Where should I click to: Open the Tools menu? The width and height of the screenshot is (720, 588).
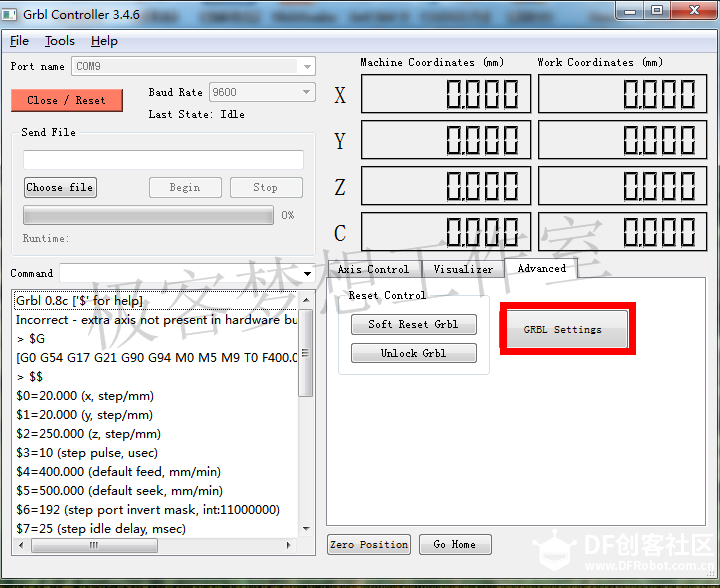coord(60,41)
